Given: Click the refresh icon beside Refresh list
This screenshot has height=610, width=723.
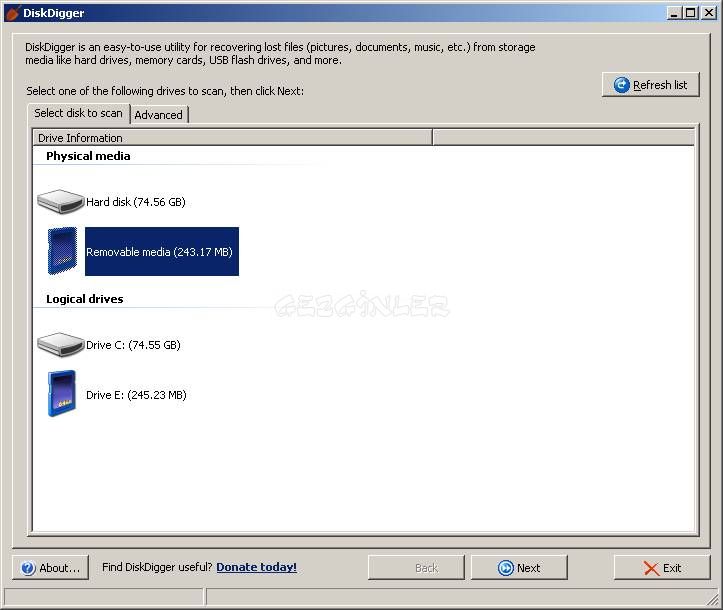Looking at the screenshot, I should tap(621, 85).
